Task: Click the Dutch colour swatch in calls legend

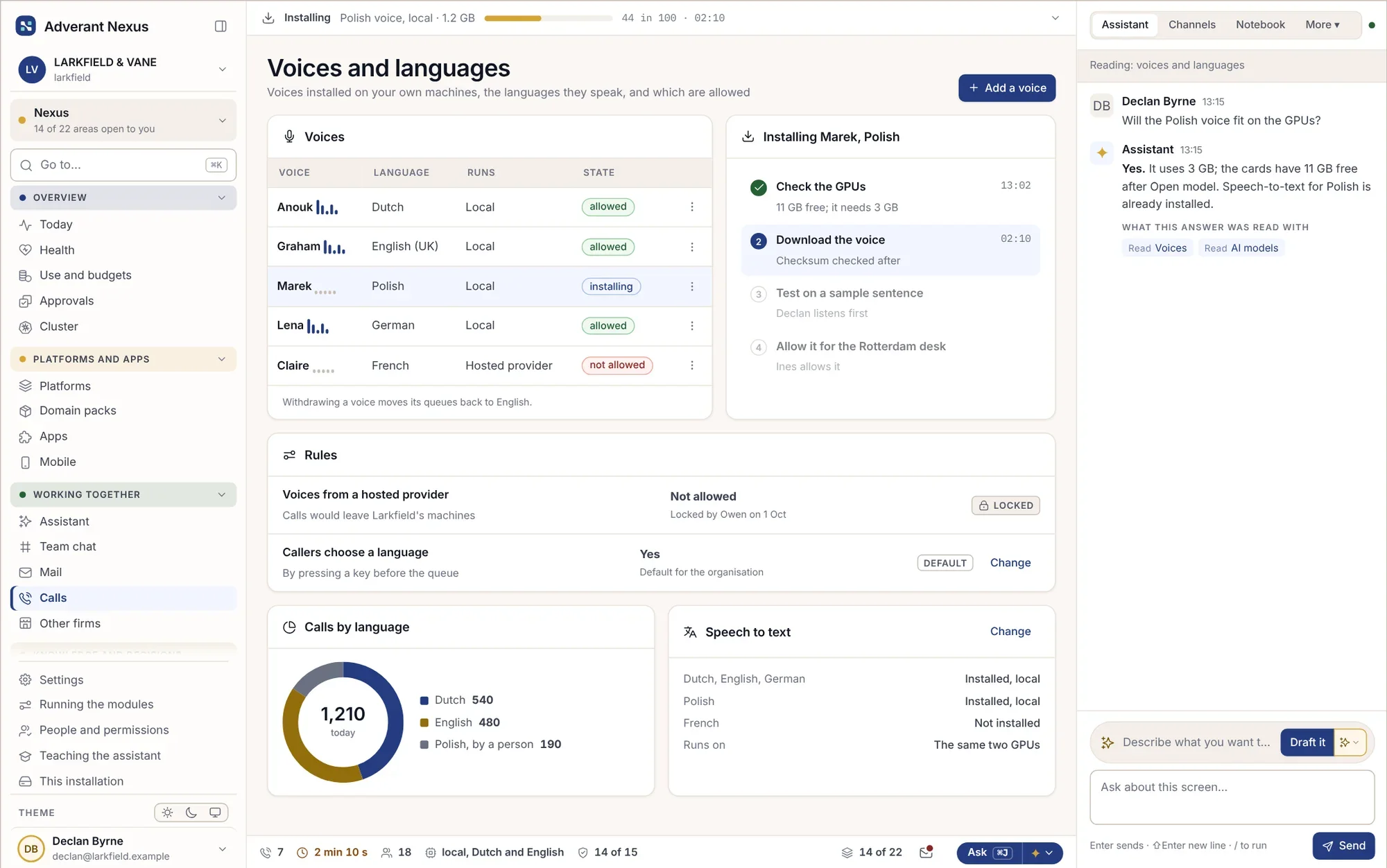Action: [x=424, y=701]
